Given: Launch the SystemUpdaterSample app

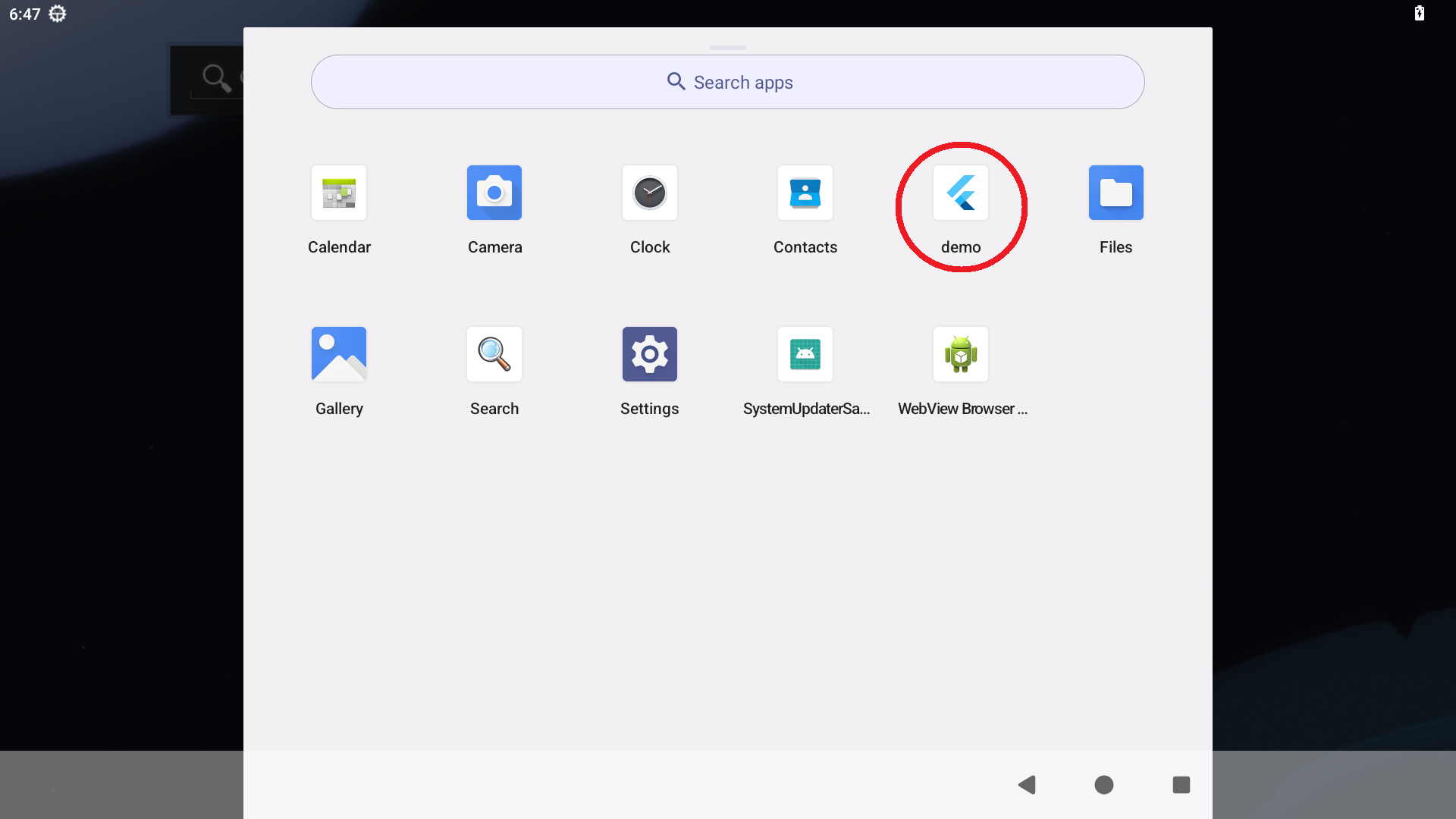Looking at the screenshot, I should 805,355.
